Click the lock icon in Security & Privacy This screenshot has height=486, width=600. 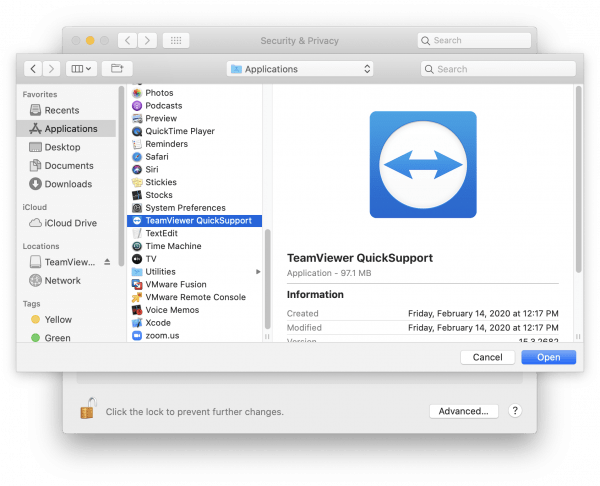click(x=88, y=408)
